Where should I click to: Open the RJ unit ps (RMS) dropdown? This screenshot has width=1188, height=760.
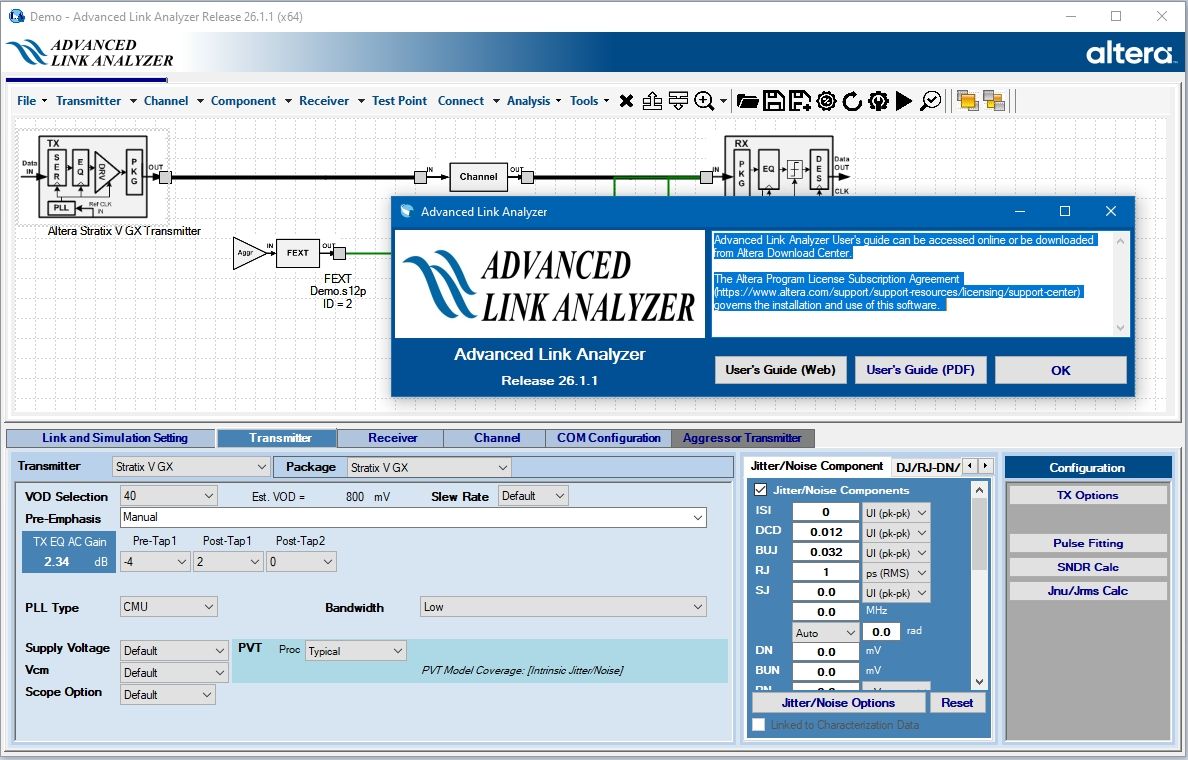click(x=896, y=573)
